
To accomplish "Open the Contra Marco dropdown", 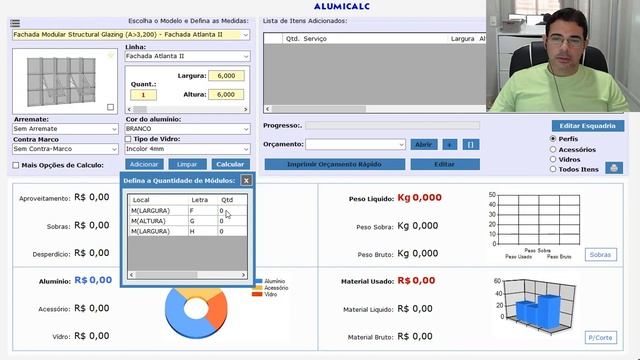I will tap(65, 149).
